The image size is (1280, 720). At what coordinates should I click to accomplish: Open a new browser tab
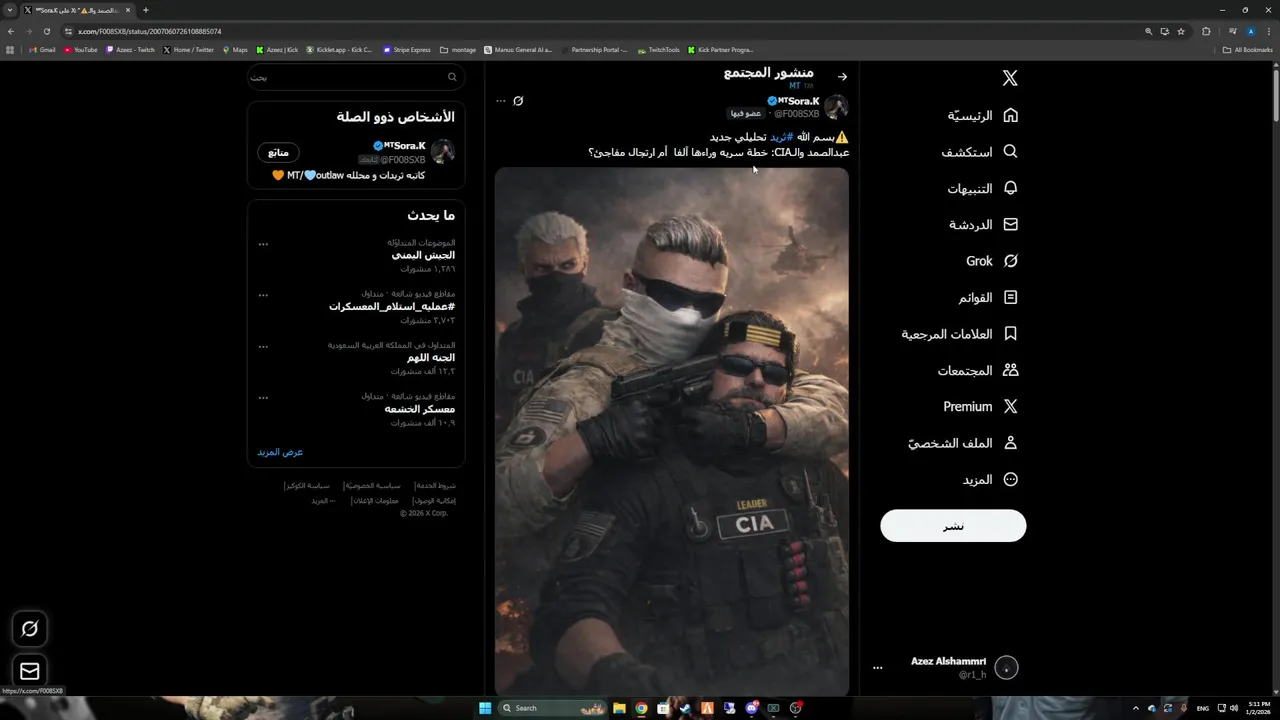[x=145, y=10]
